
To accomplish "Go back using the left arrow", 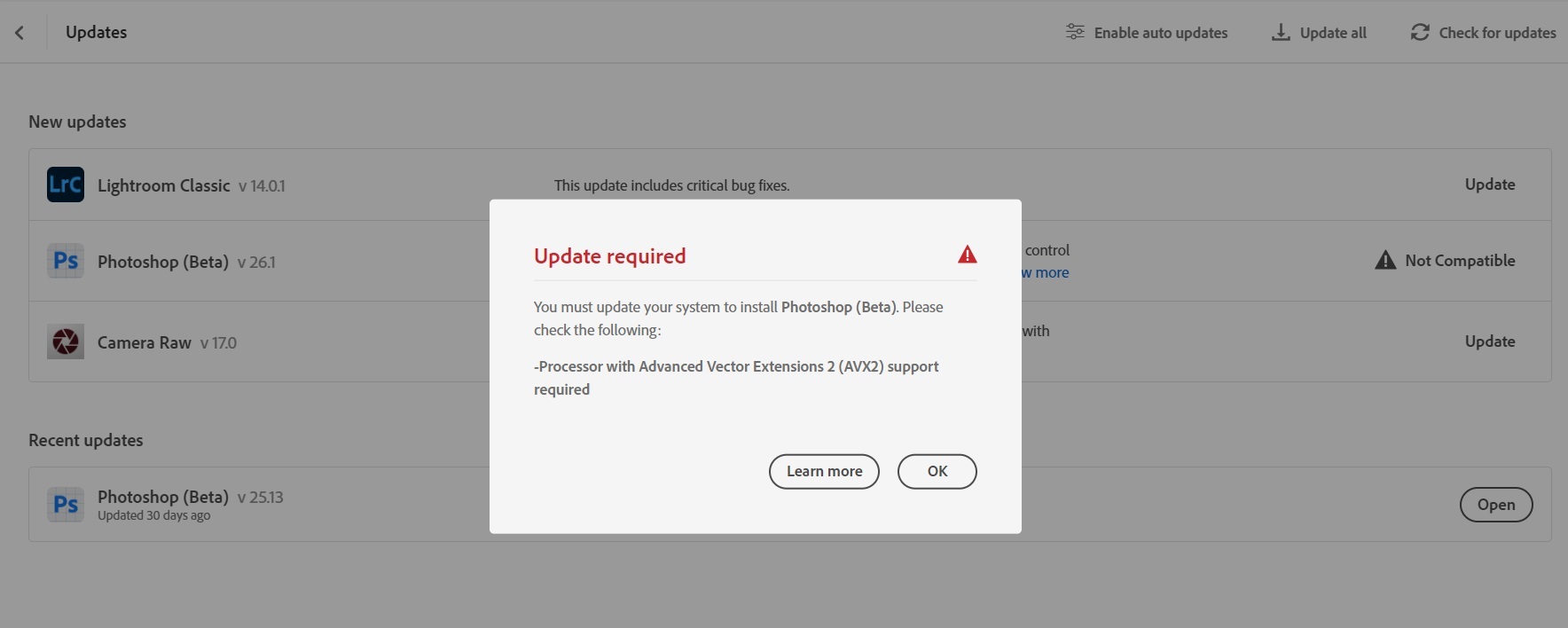I will pos(20,33).
